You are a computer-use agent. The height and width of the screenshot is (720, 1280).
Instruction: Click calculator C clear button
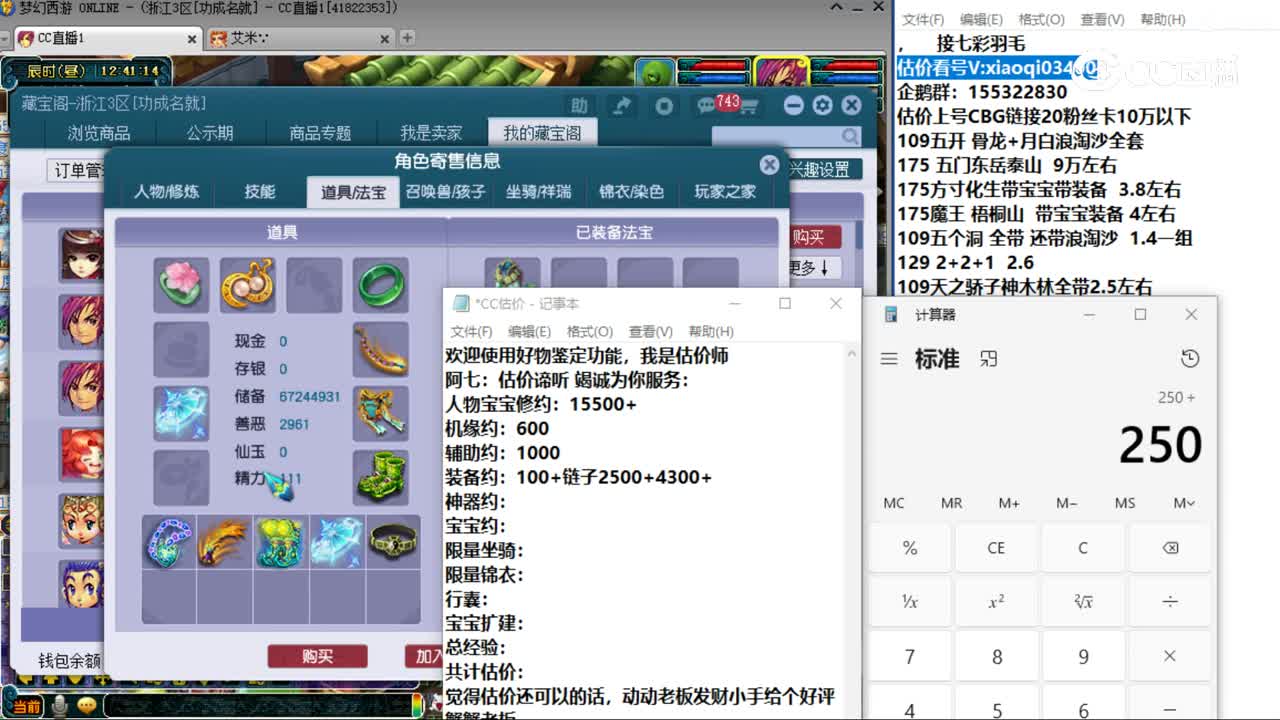1083,548
